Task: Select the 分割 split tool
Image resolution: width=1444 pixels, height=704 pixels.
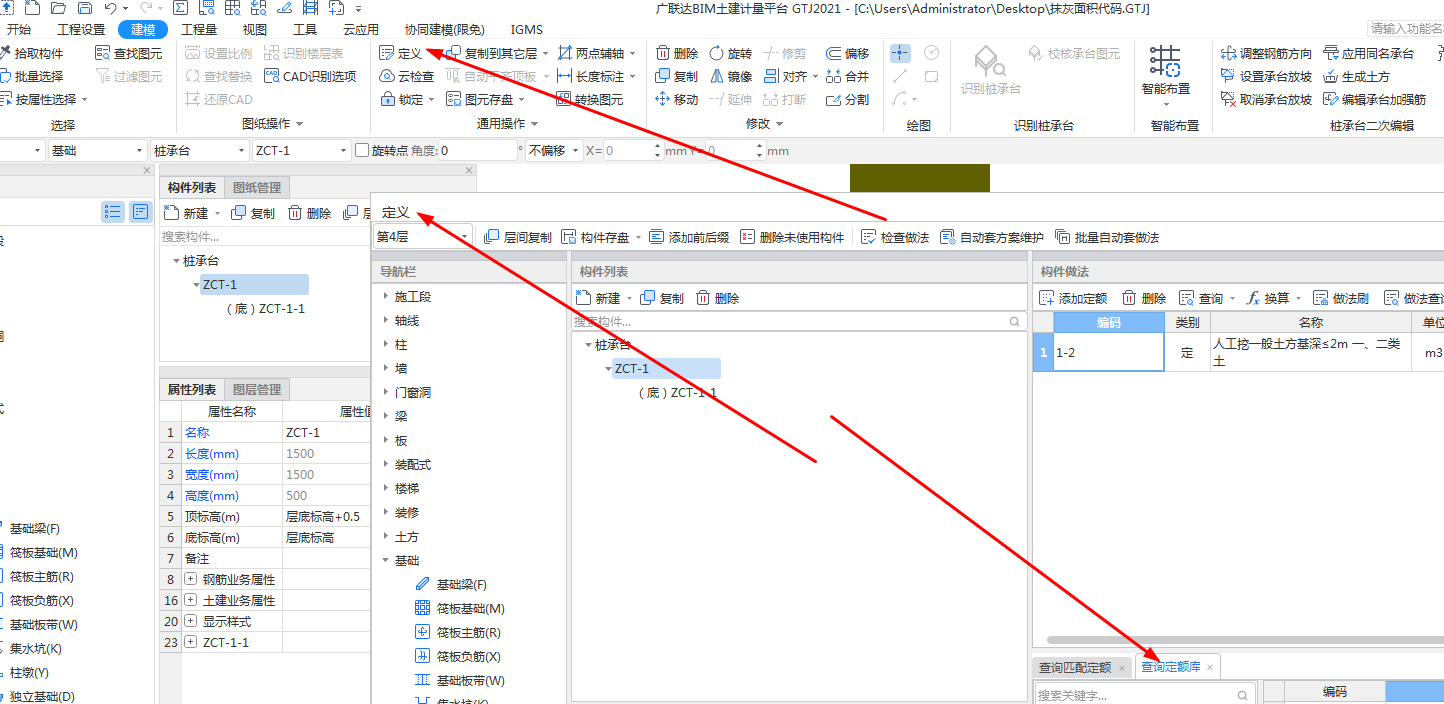Action: coord(848,99)
